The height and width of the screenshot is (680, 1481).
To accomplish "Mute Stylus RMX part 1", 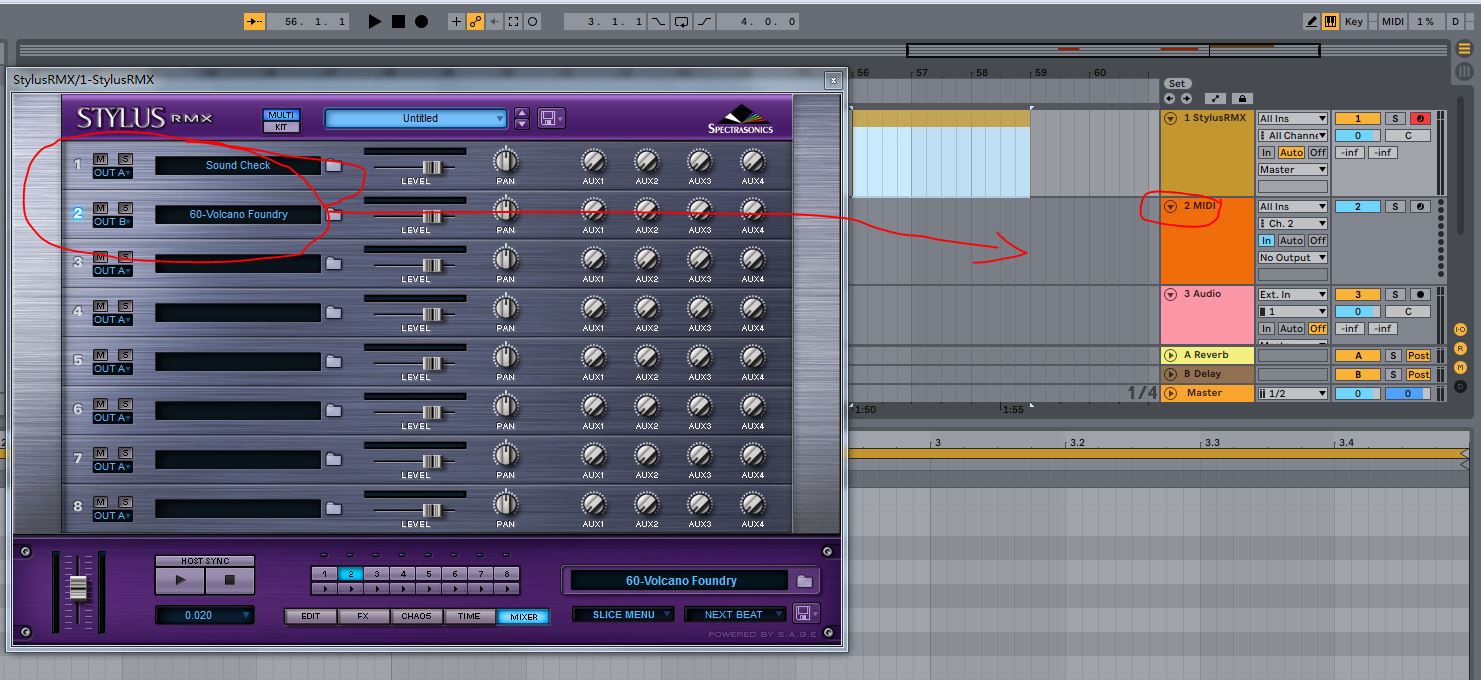I will [x=101, y=158].
